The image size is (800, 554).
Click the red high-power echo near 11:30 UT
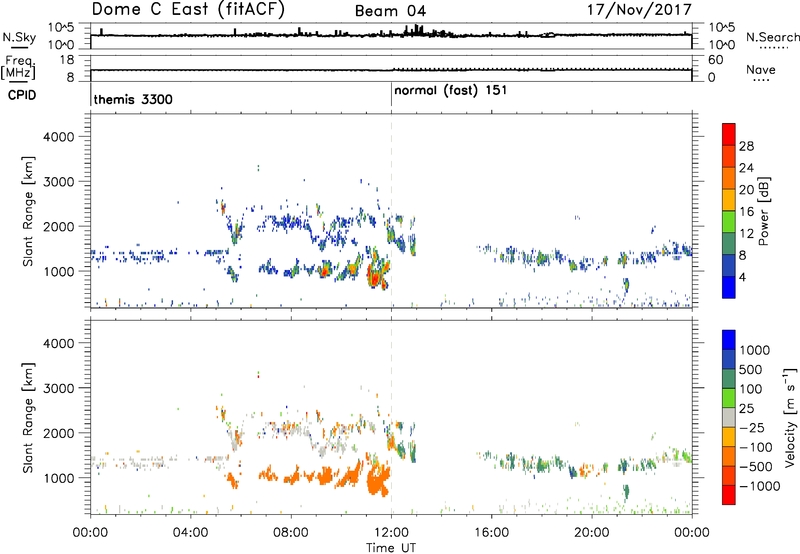[374, 278]
